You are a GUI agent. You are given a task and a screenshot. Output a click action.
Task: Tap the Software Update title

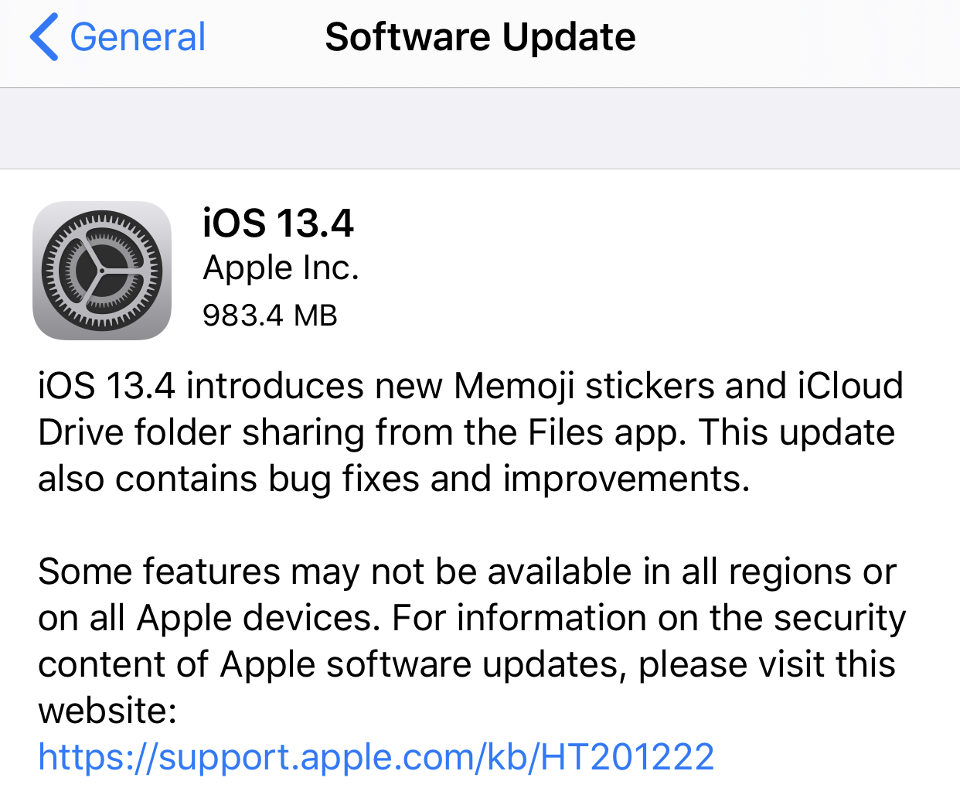pos(480,38)
